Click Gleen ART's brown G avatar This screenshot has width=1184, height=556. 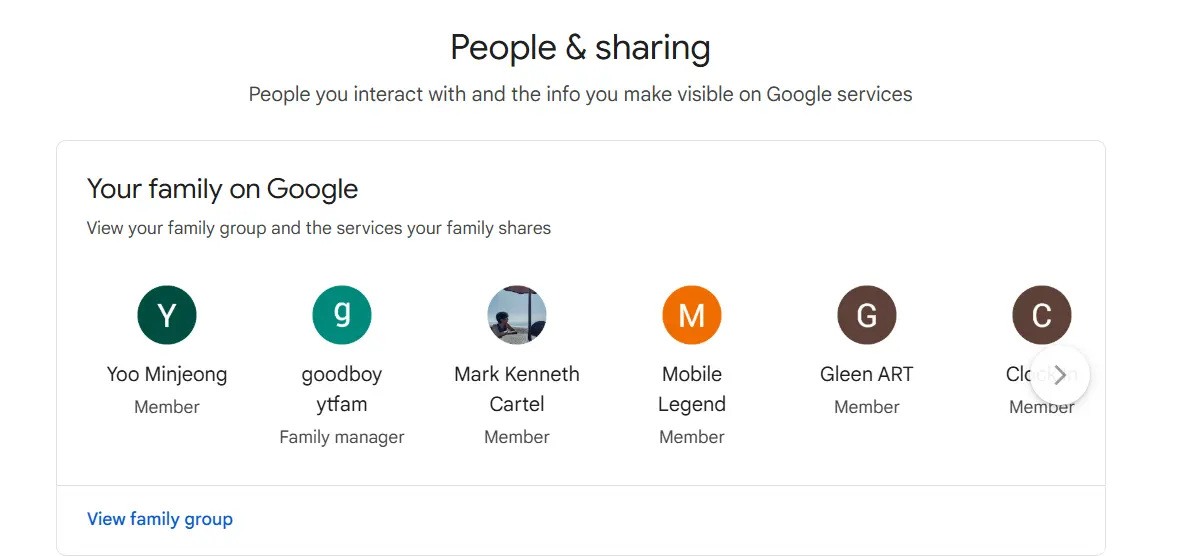tap(867, 315)
